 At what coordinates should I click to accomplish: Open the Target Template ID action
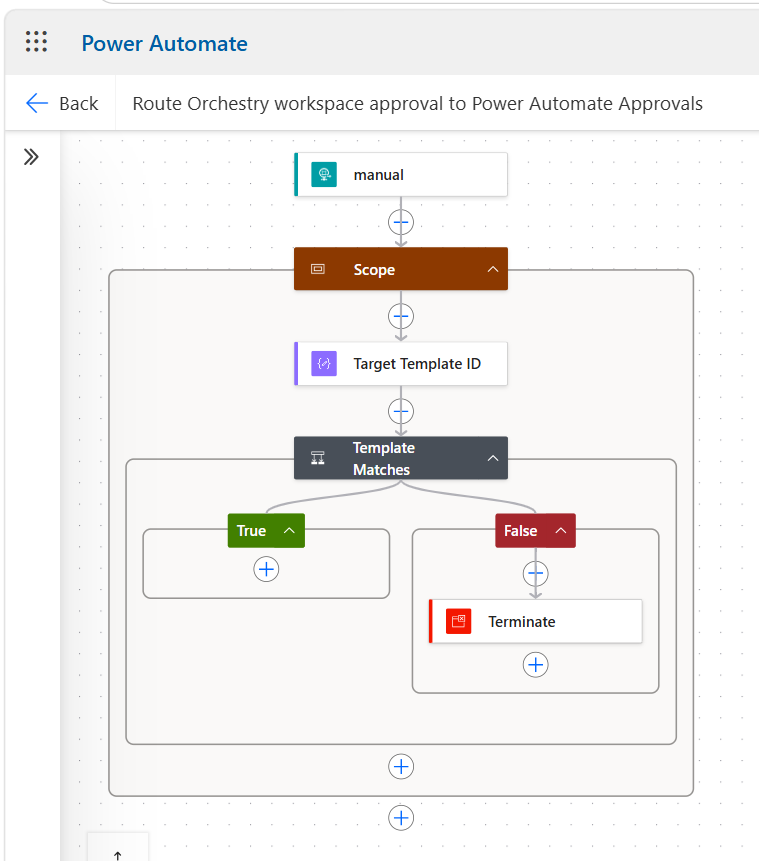pyautogui.click(x=401, y=364)
